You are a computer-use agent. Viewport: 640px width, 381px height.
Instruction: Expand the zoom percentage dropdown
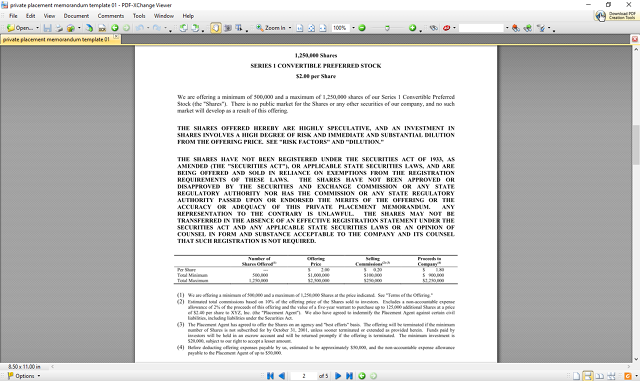click(x=353, y=28)
